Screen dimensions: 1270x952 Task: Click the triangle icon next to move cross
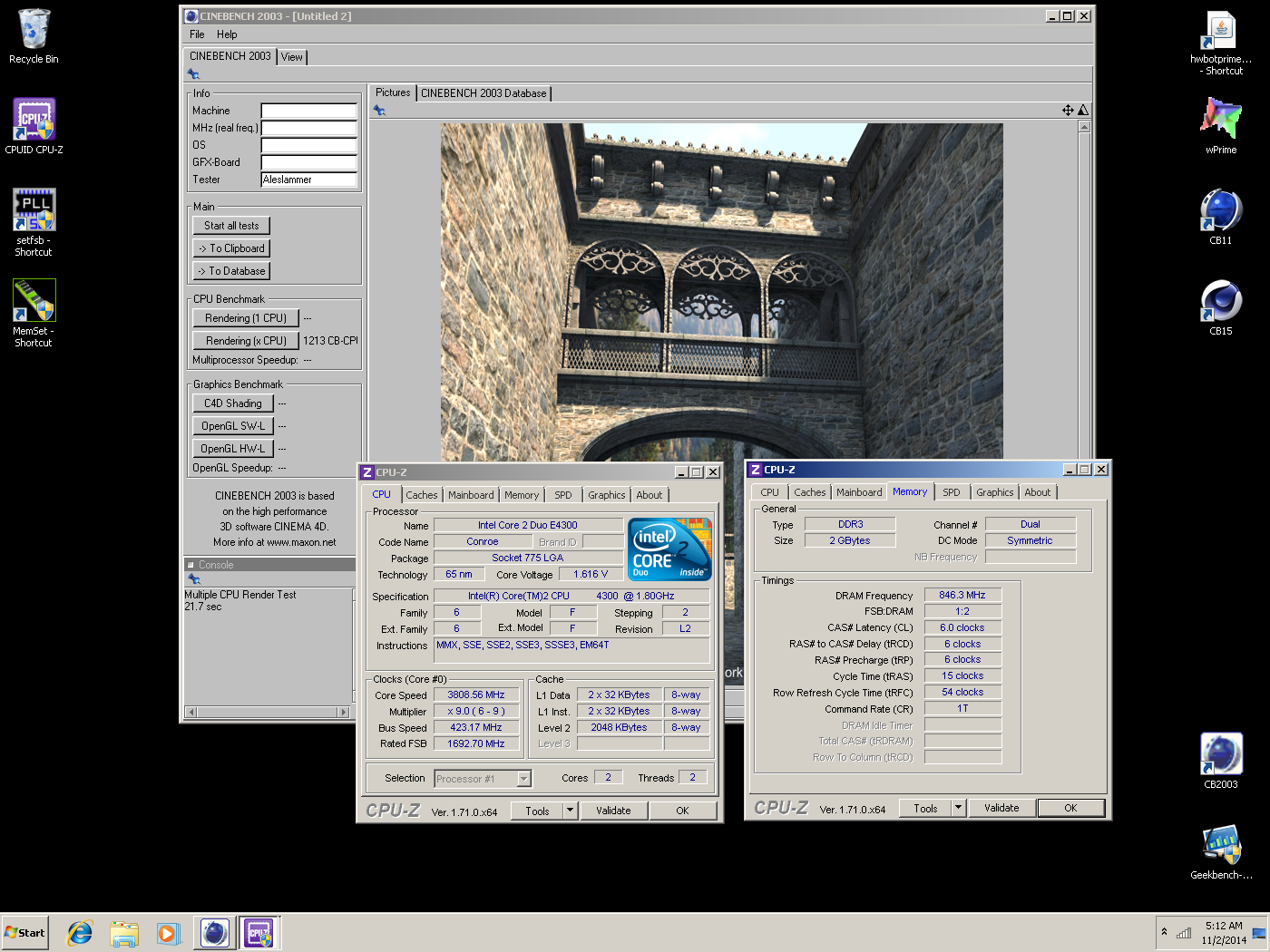pyautogui.click(x=1082, y=111)
